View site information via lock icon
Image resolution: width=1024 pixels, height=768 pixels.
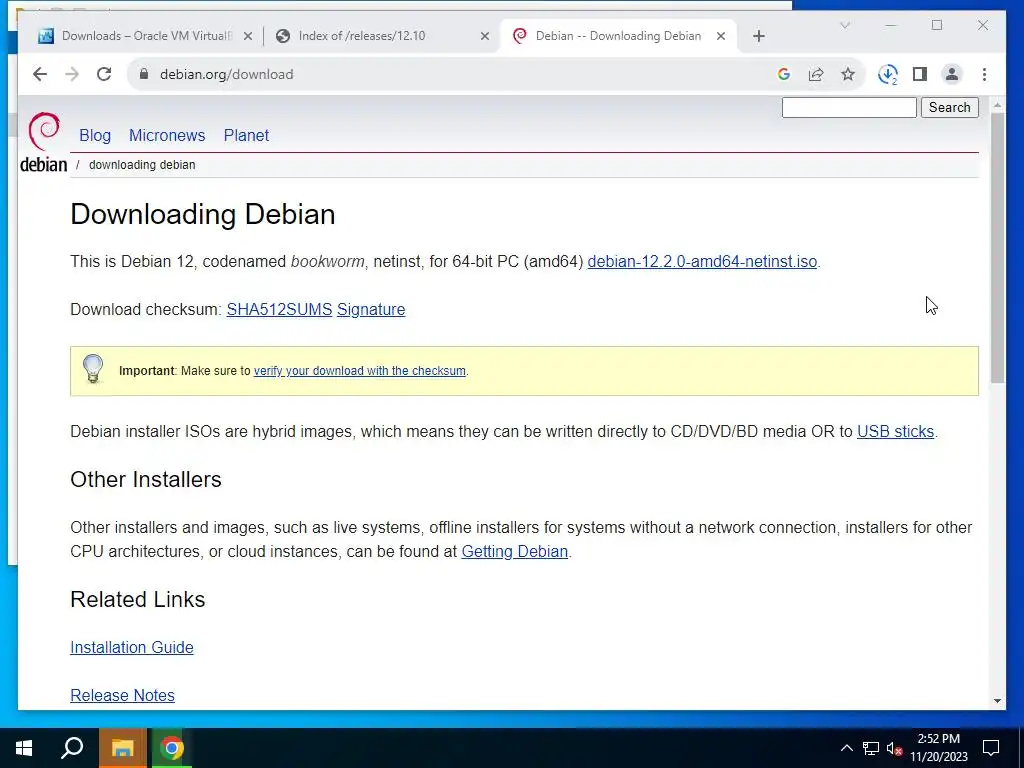click(144, 74)
